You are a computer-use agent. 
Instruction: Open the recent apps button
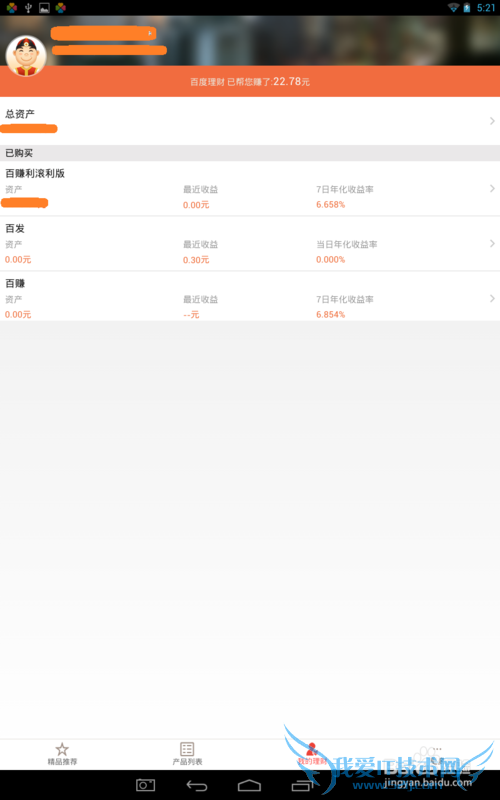302,785
